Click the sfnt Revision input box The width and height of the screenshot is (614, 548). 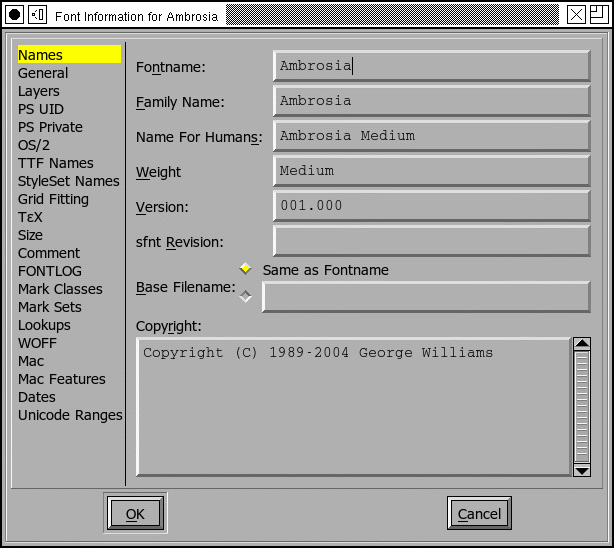(431, 241)
